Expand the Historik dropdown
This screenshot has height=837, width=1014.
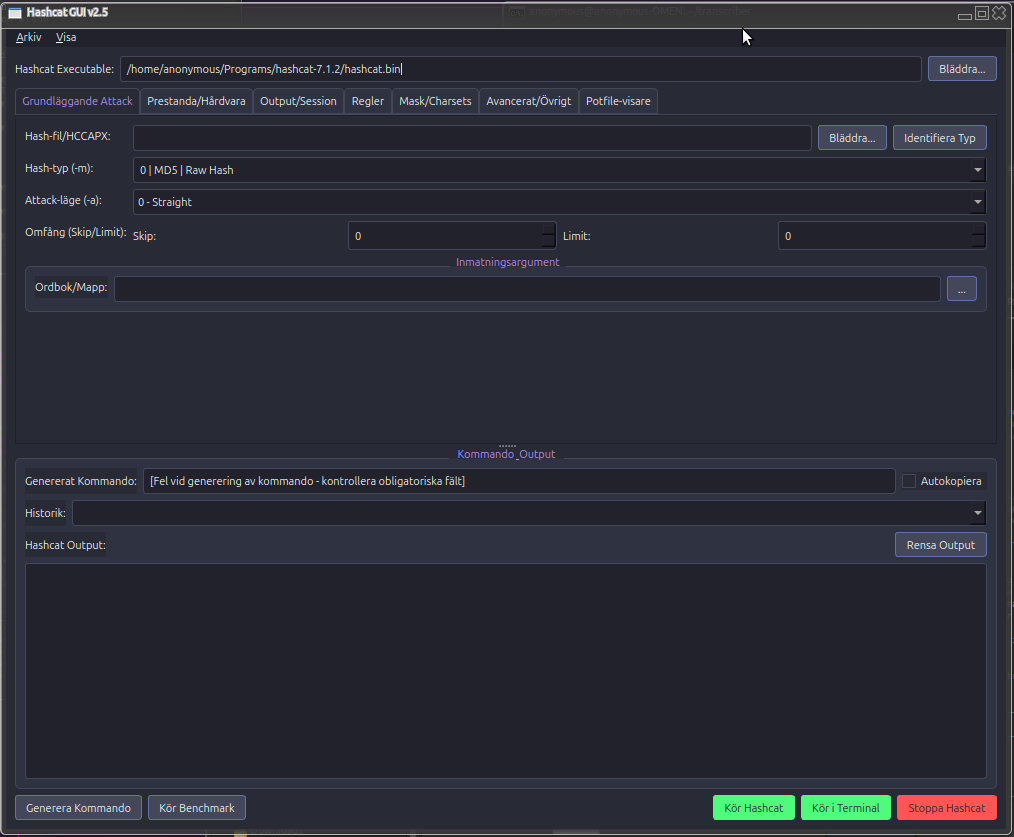pyautogui.click(x=977, y=514)
